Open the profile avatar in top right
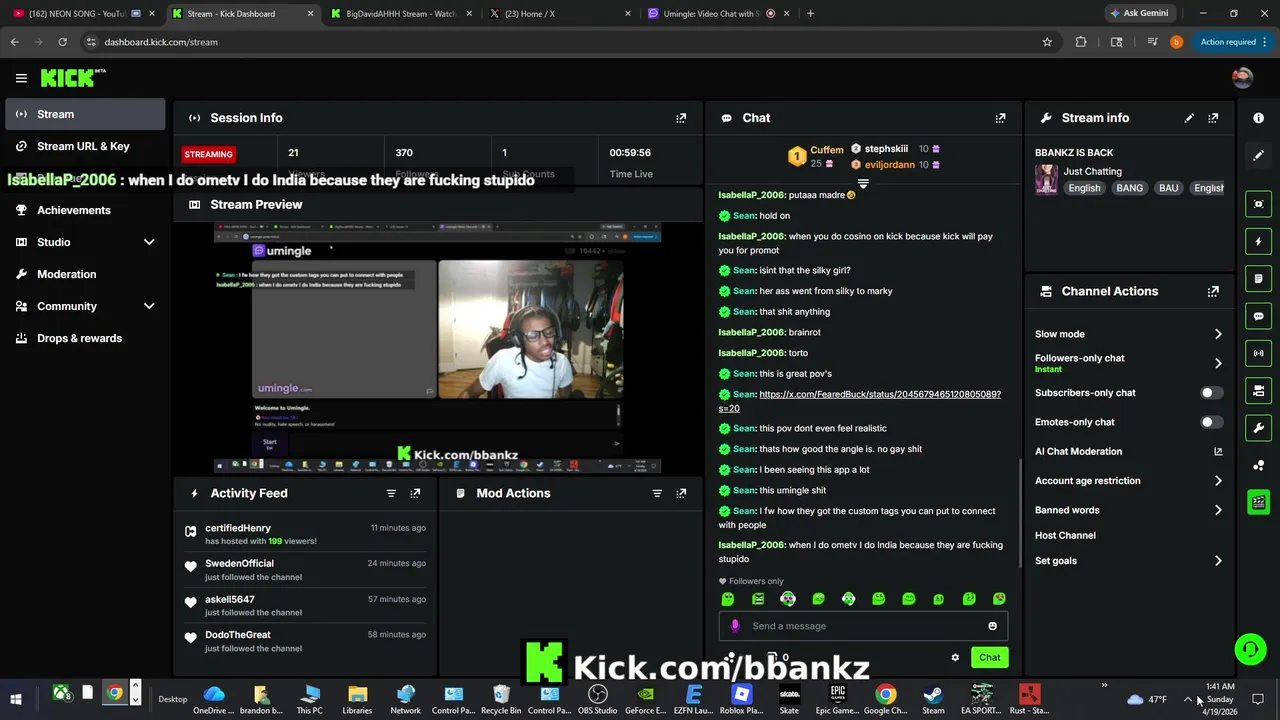This screenshot has width=1280, height=720. click(x=1242, y=78)
